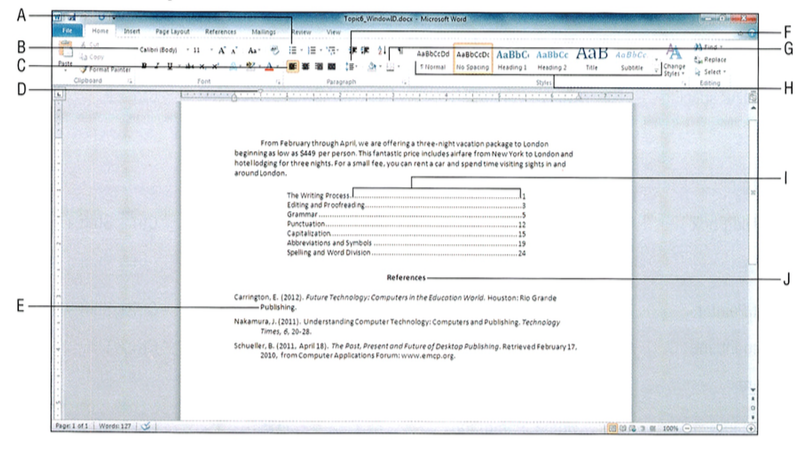Click the zoom in plus button
Image resolution: width=810 pixels, height=457 pixels.
click(x=751, y=428)
